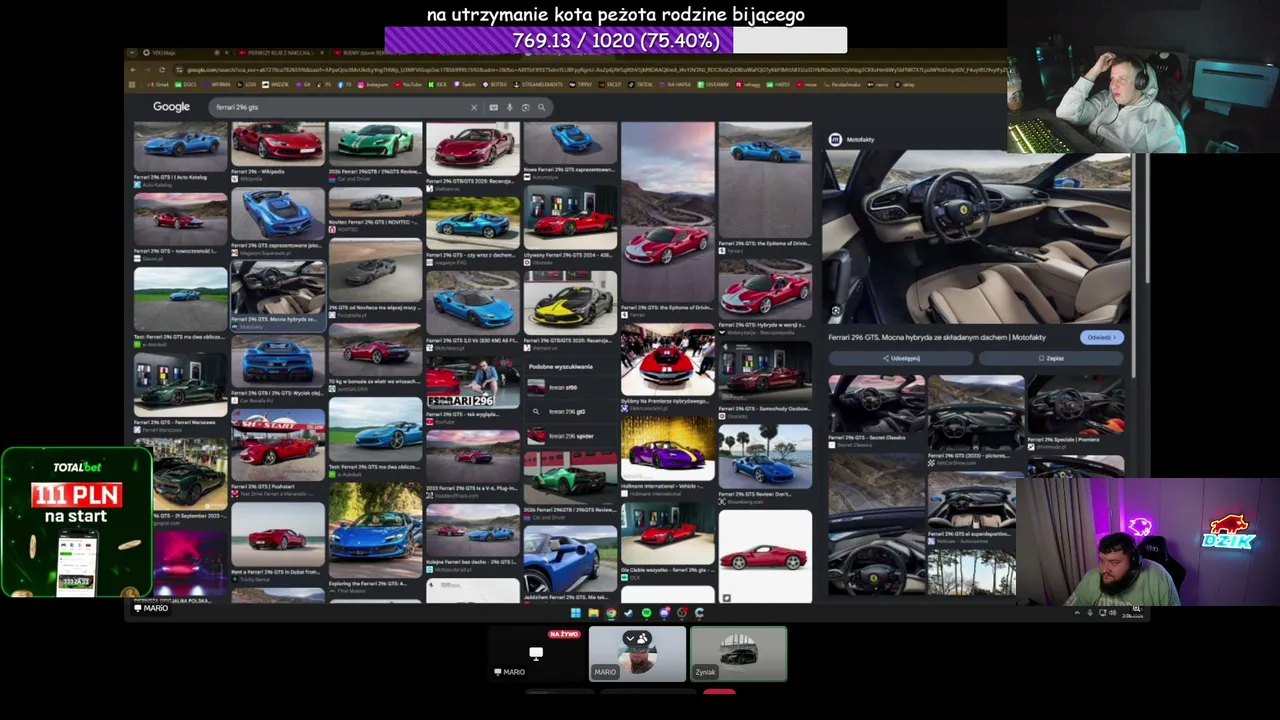Click the Motofakty source icon in preview
Image resolution: width=1280 pixels, height=720 pixels.
click(835, 140)
